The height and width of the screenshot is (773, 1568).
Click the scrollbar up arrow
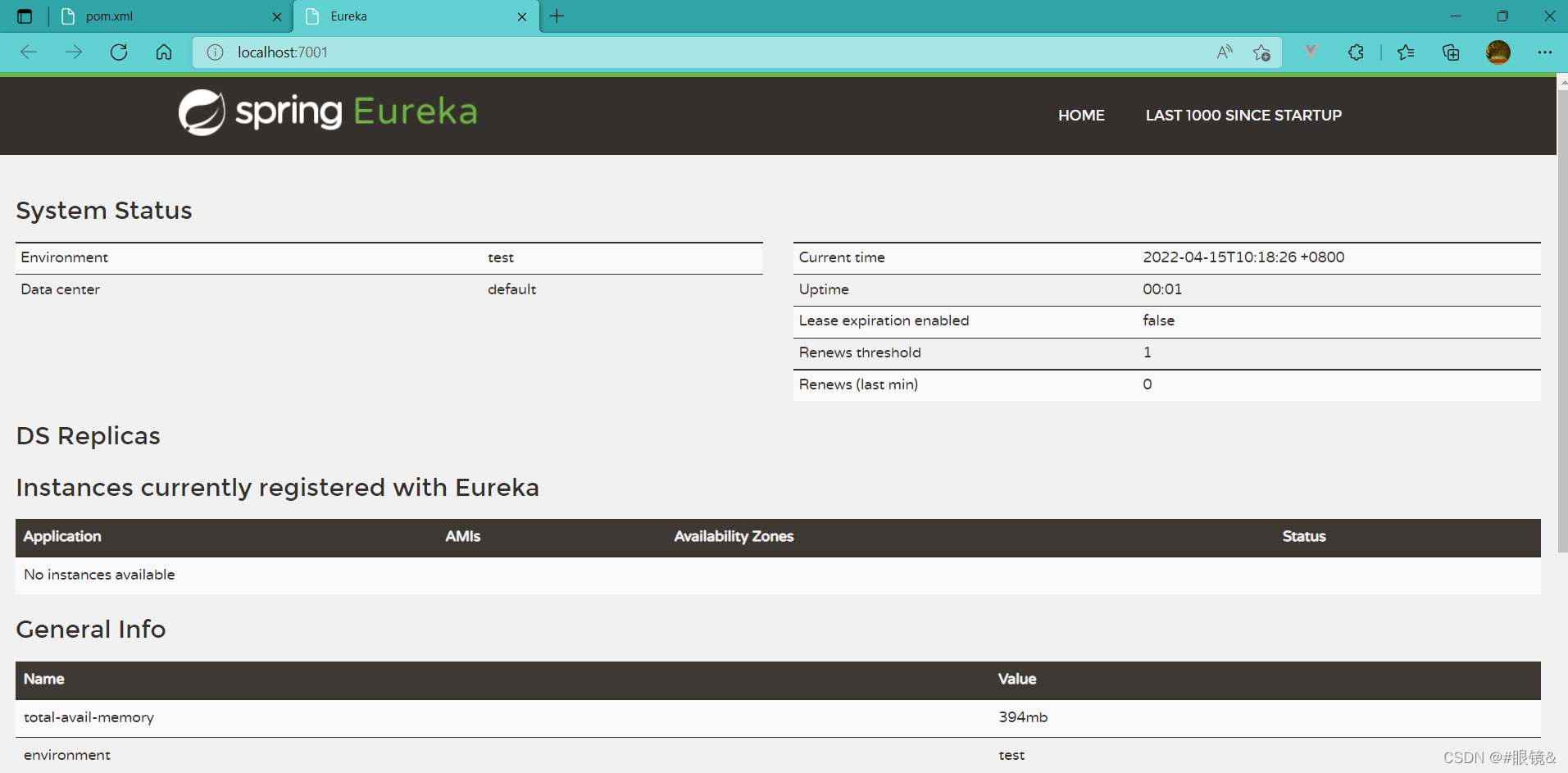[1562, 81]
